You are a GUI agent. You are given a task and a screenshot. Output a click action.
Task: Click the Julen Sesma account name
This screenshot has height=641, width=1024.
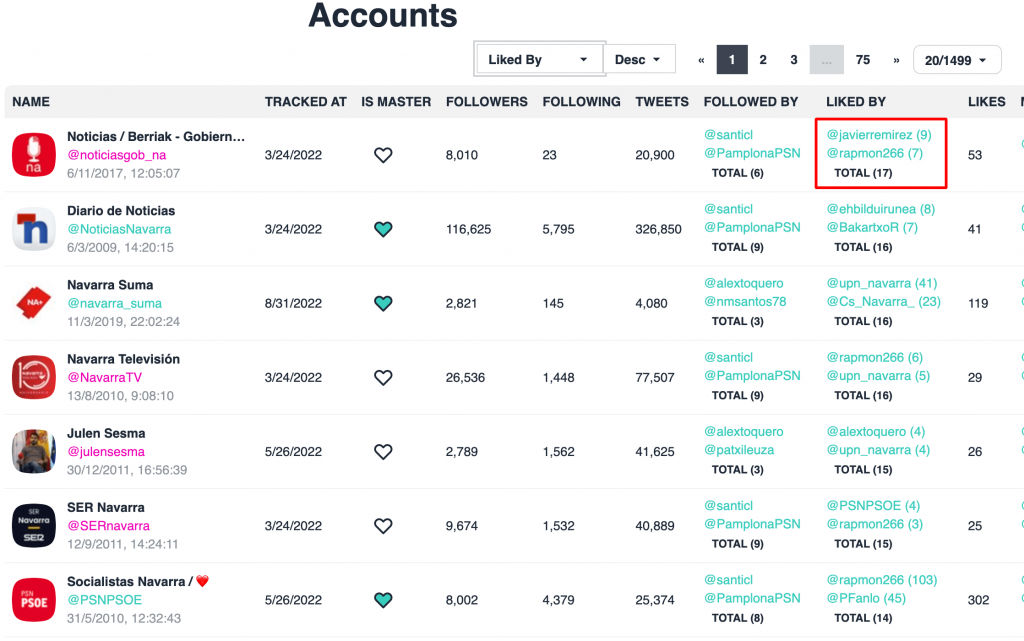[106, 433]
